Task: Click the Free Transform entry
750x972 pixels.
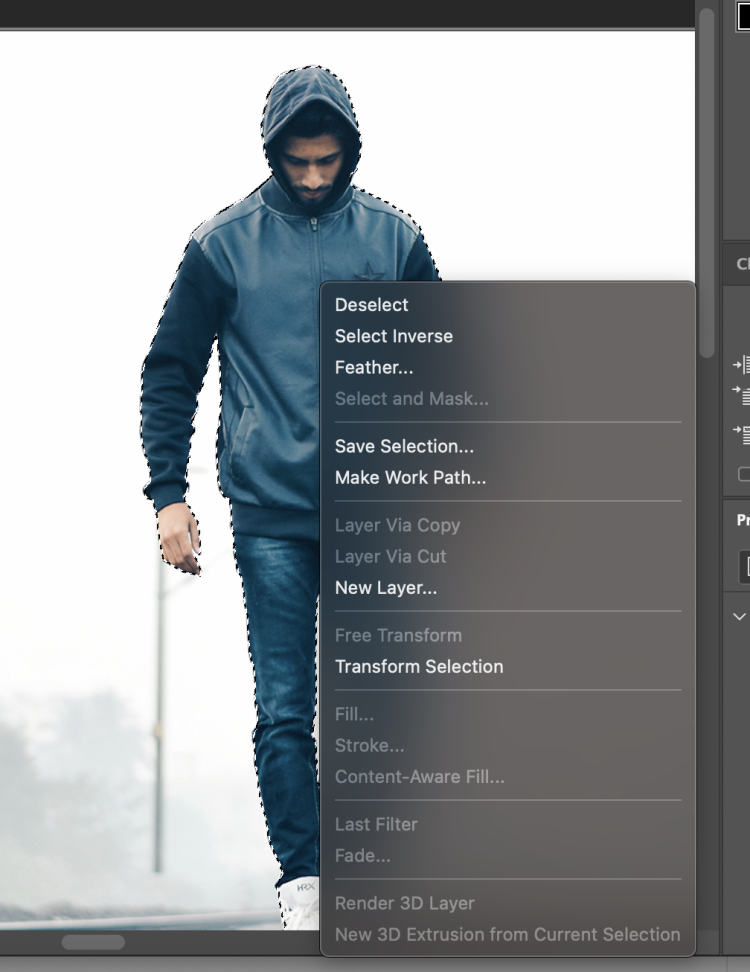Action: point(398,635)
